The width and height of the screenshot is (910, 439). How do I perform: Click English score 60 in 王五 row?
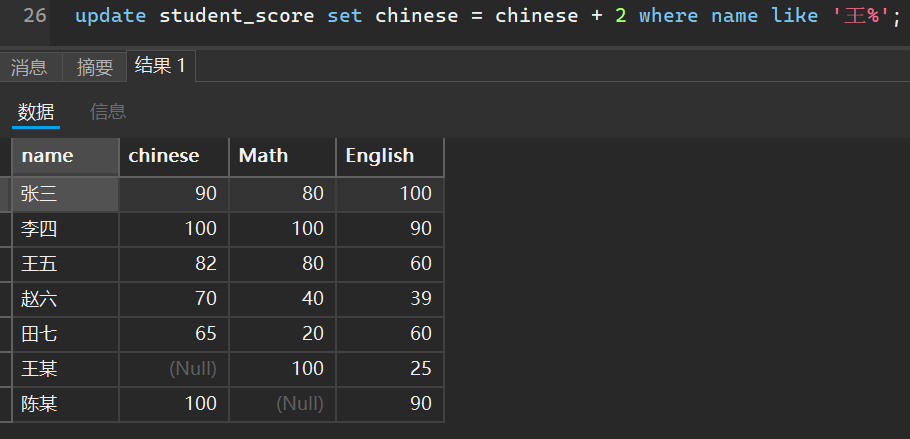tap(390, 264)
